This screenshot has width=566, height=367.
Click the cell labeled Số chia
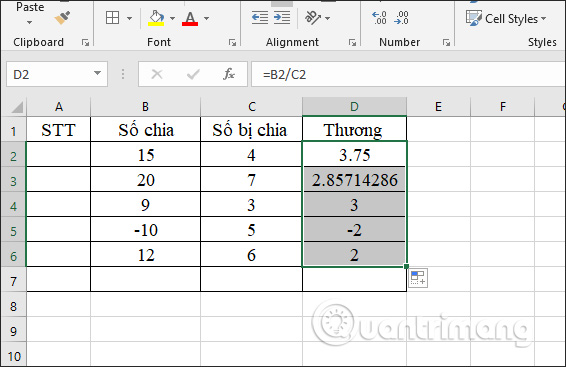click(x=145, y=130)
